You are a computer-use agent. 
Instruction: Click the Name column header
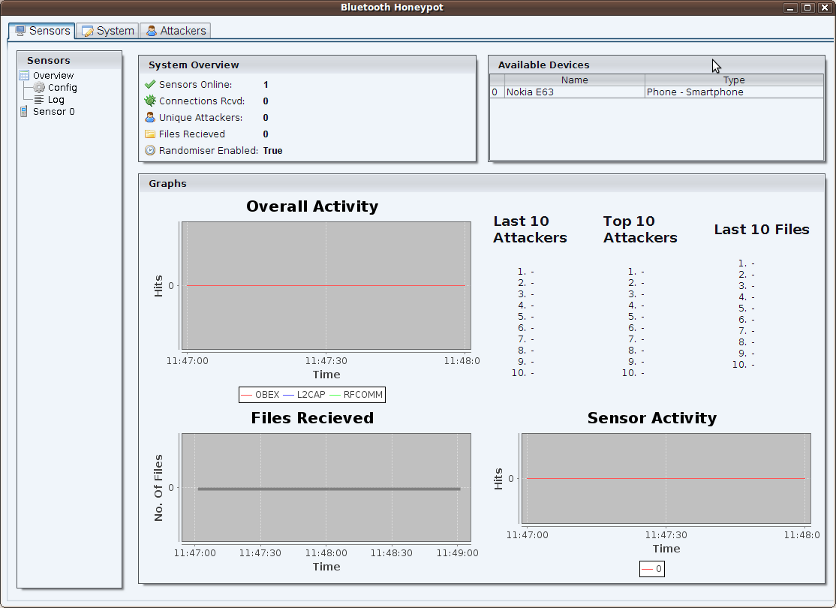[574, 80]
